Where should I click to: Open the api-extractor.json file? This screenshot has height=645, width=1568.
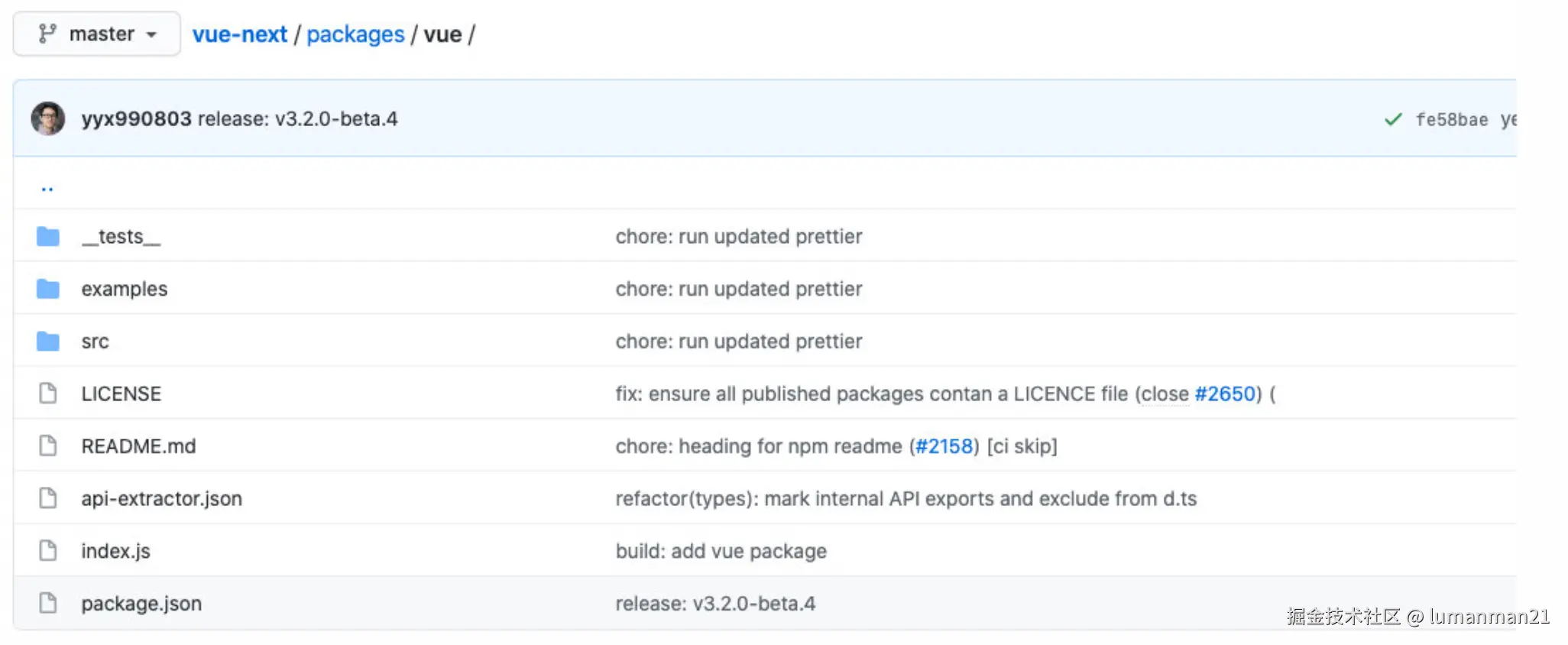161,499
